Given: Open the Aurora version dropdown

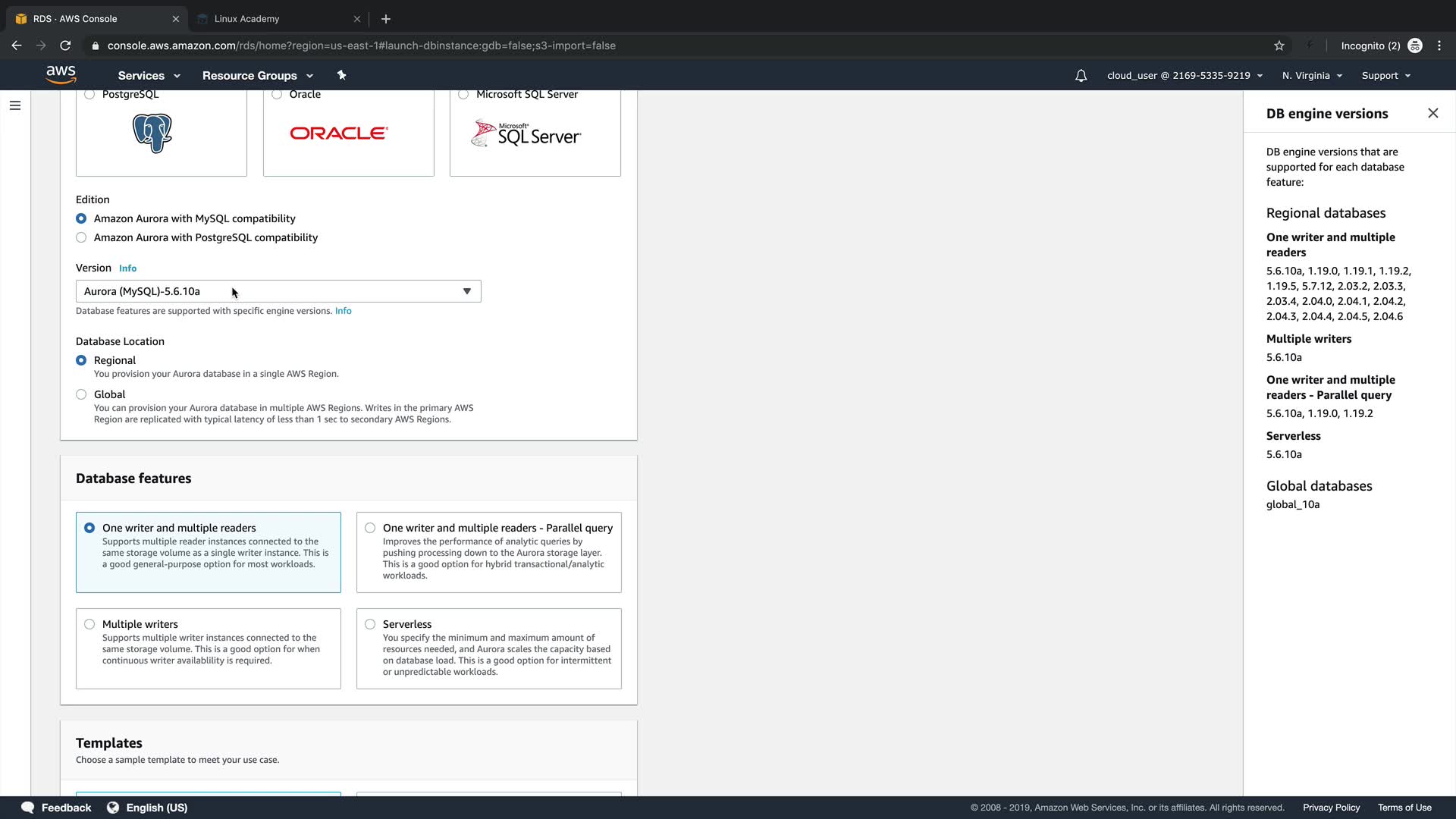Looking at the screenshot, I should click(x=278, y=291).
